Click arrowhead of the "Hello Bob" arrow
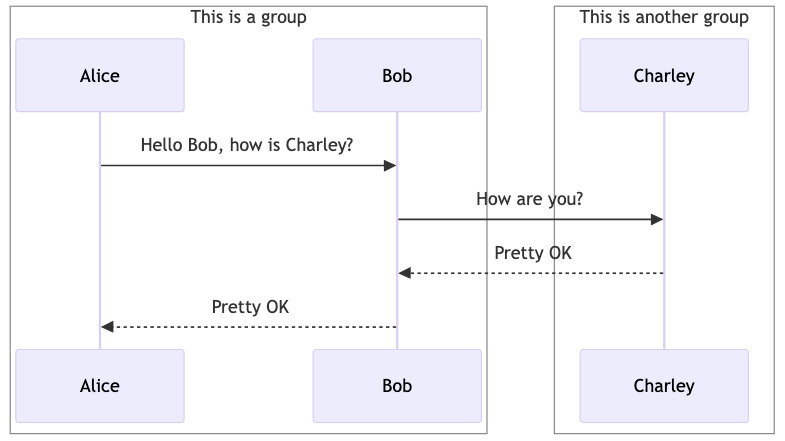 pos(392,165)
